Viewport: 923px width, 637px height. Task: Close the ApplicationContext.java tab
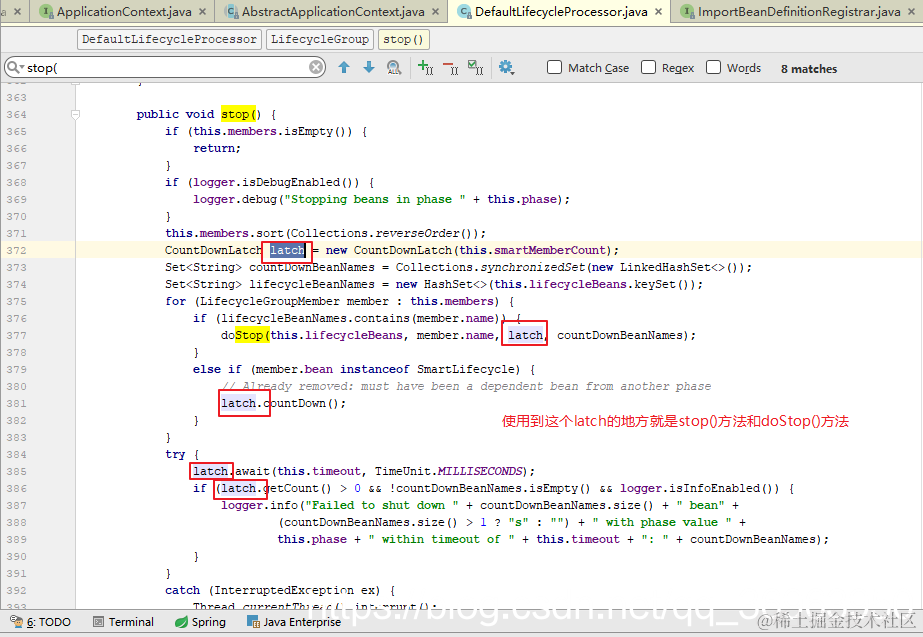pyautogui.click(x=202, y=11)
